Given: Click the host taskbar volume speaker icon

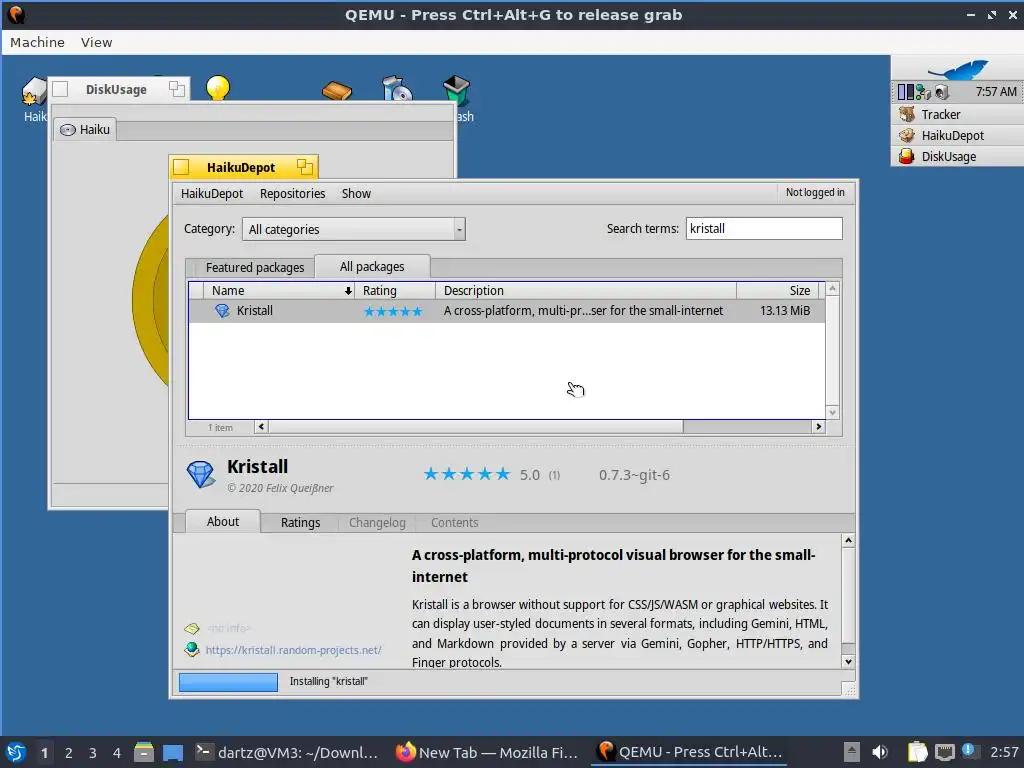Looking at the screenshot, I should tap(880, 752).
